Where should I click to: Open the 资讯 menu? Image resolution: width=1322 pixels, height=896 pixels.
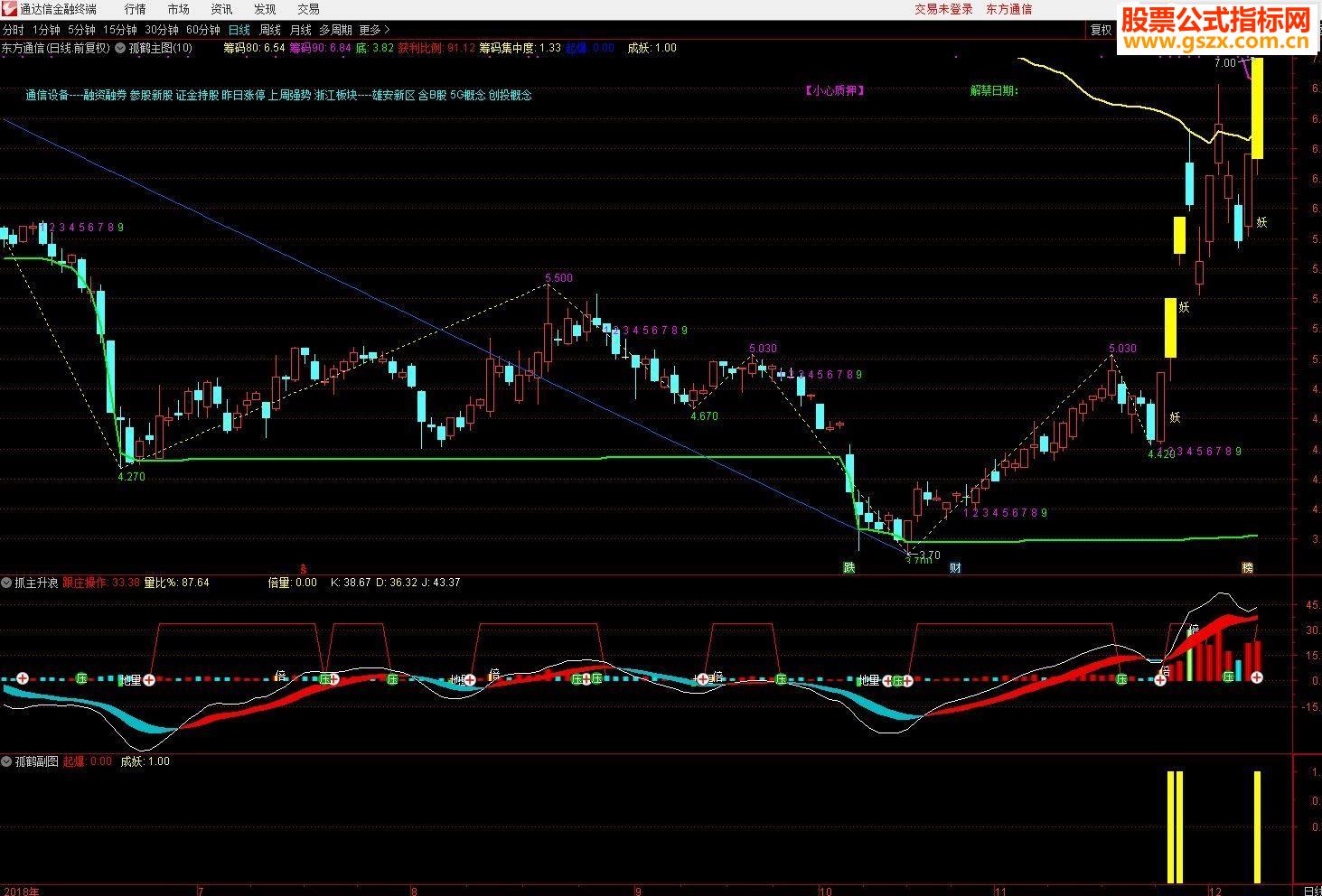pos(221,9)
